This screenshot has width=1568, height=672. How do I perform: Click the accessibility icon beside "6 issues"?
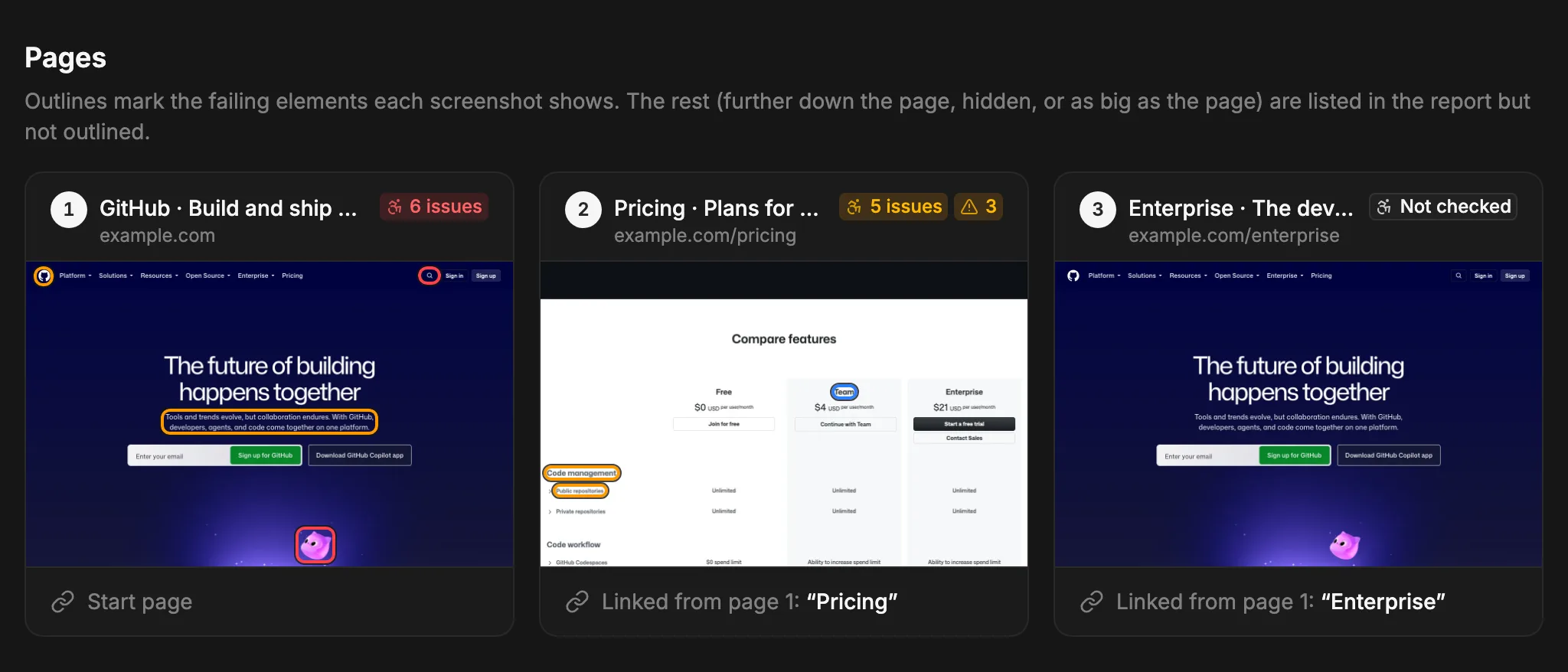395,207
